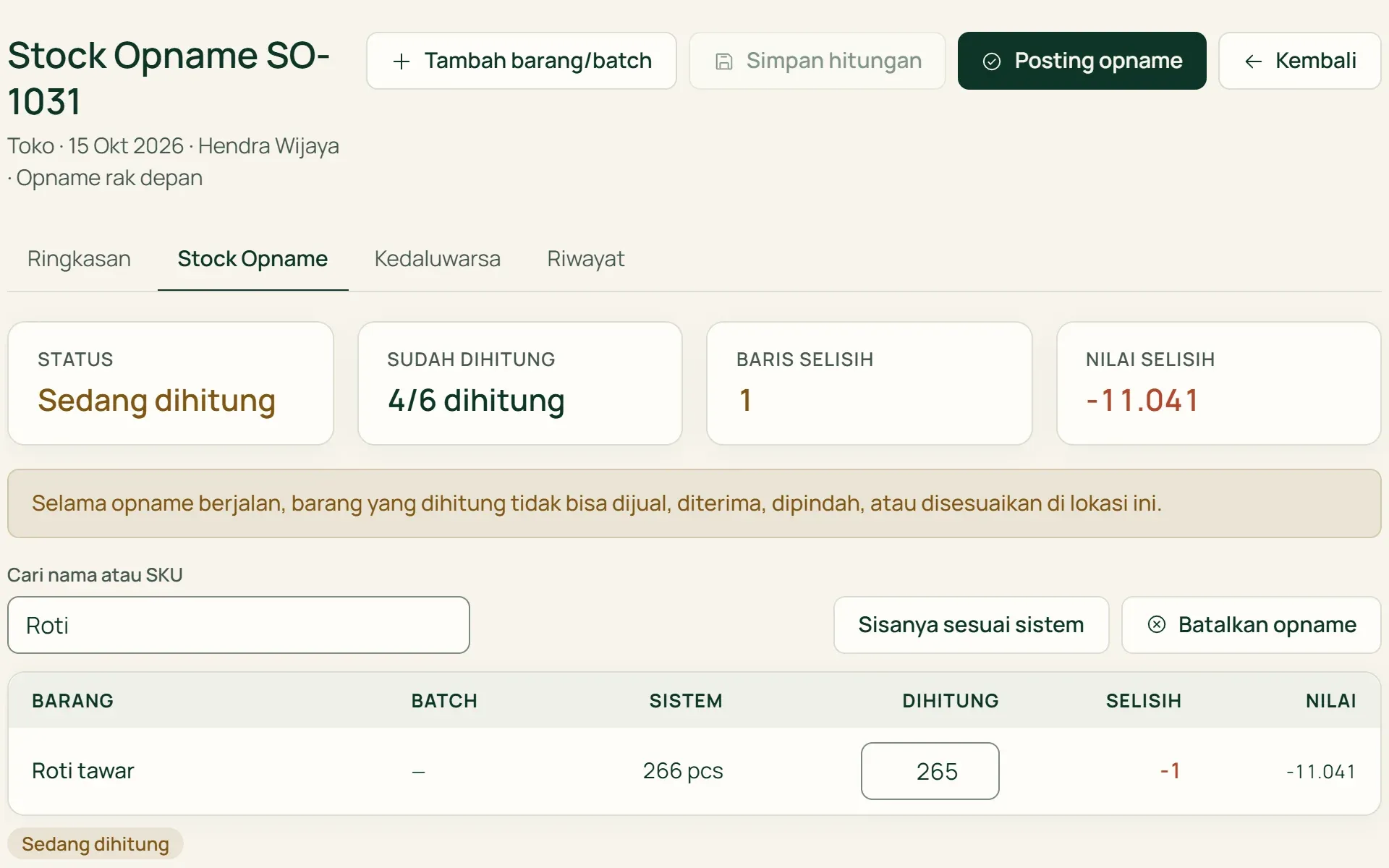
Task: Click the X circle icon in Batalkan opname
Action: [x=1157, y=624]
